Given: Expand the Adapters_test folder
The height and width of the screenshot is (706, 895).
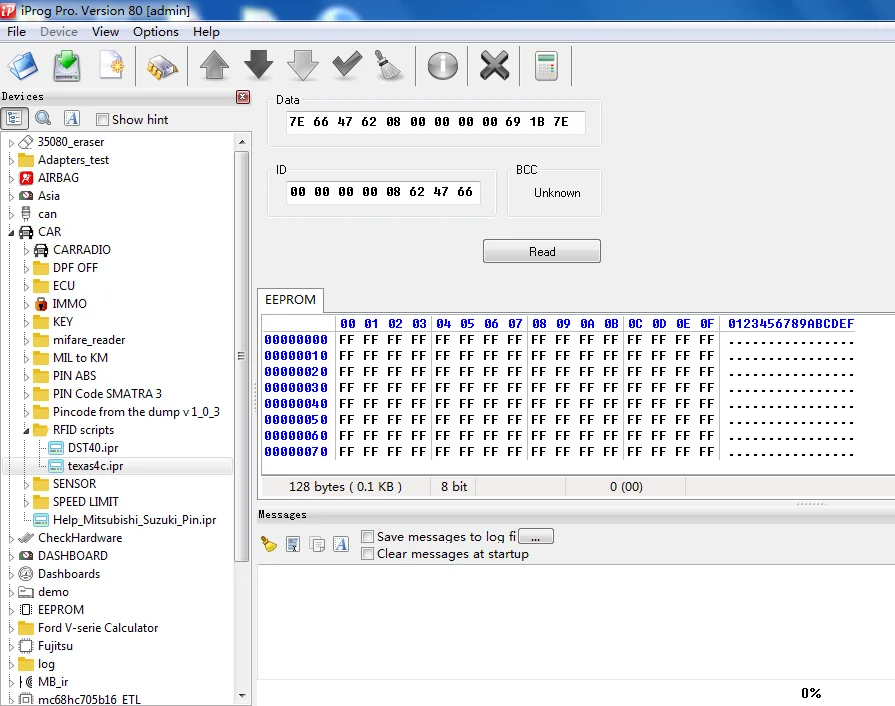Looking at the screenshot, I should point(11,160).
